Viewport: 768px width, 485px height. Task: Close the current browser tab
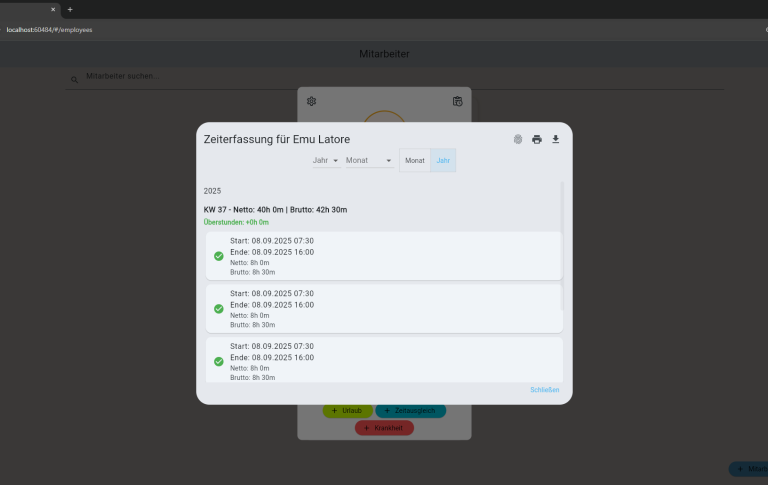coord(53,9)
